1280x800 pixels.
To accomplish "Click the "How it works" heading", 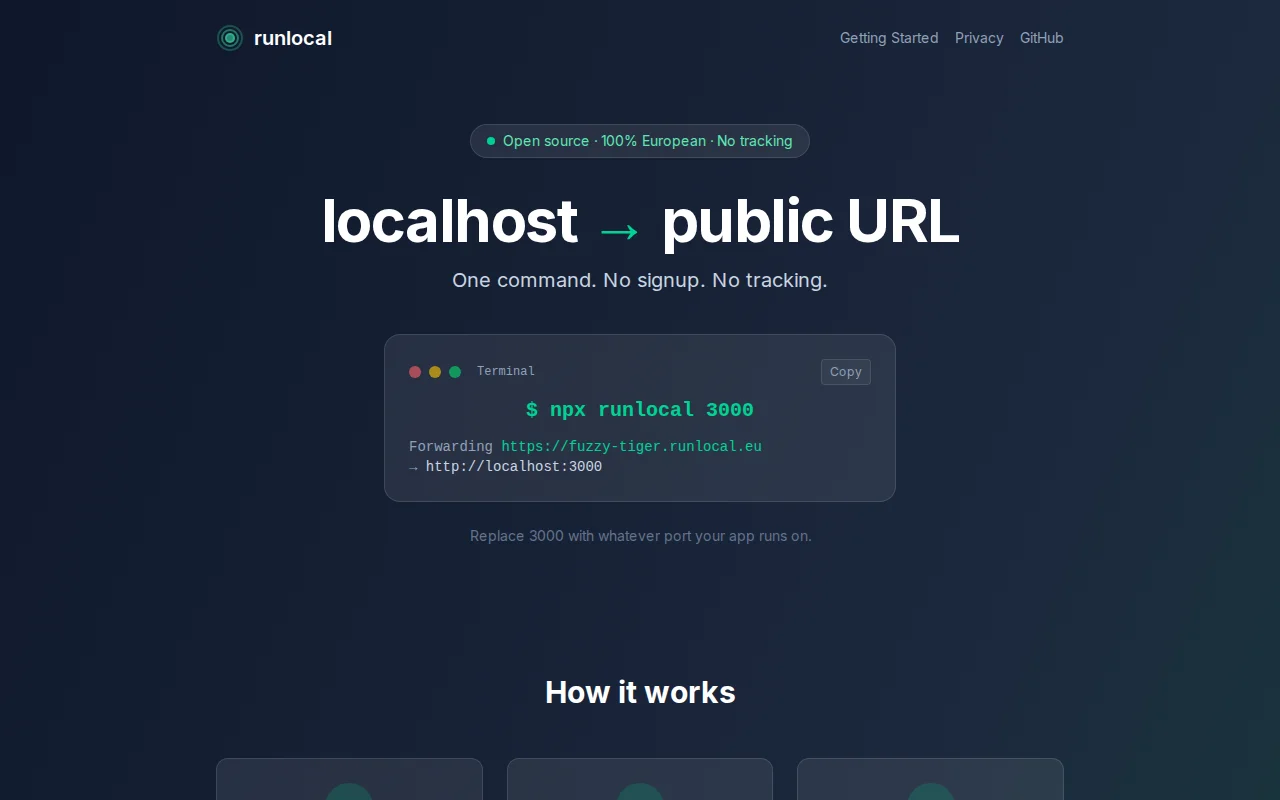I will tap(640, 692).
